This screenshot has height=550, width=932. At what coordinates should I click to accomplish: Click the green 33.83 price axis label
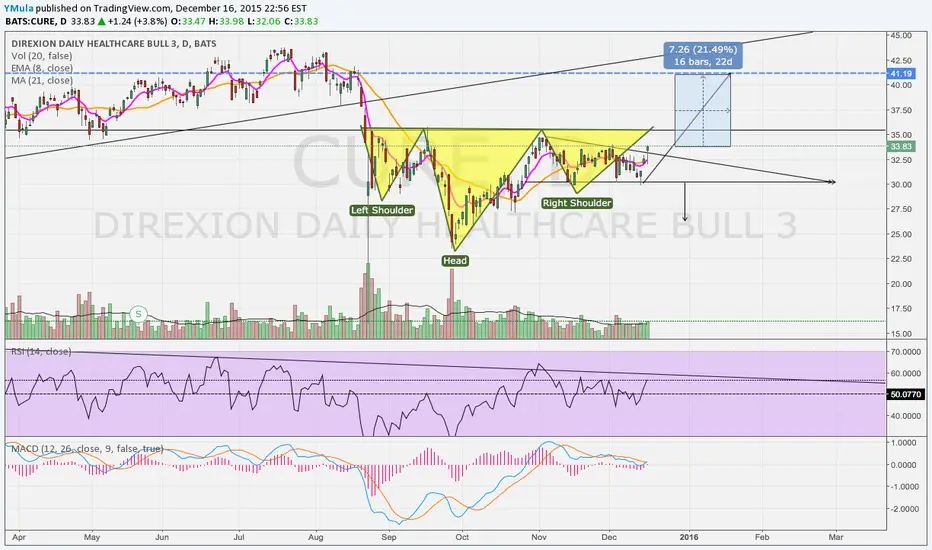click(x=900, y=146)
